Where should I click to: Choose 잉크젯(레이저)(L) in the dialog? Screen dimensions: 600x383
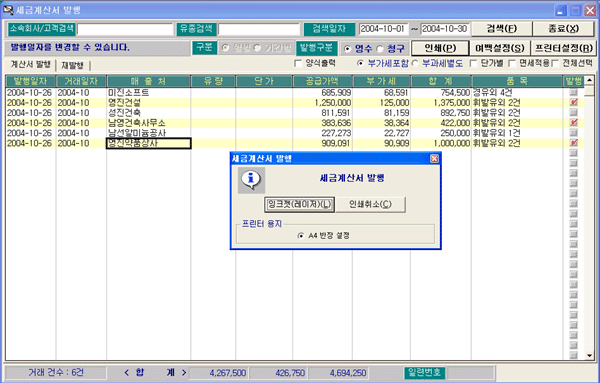pos(300,204)
